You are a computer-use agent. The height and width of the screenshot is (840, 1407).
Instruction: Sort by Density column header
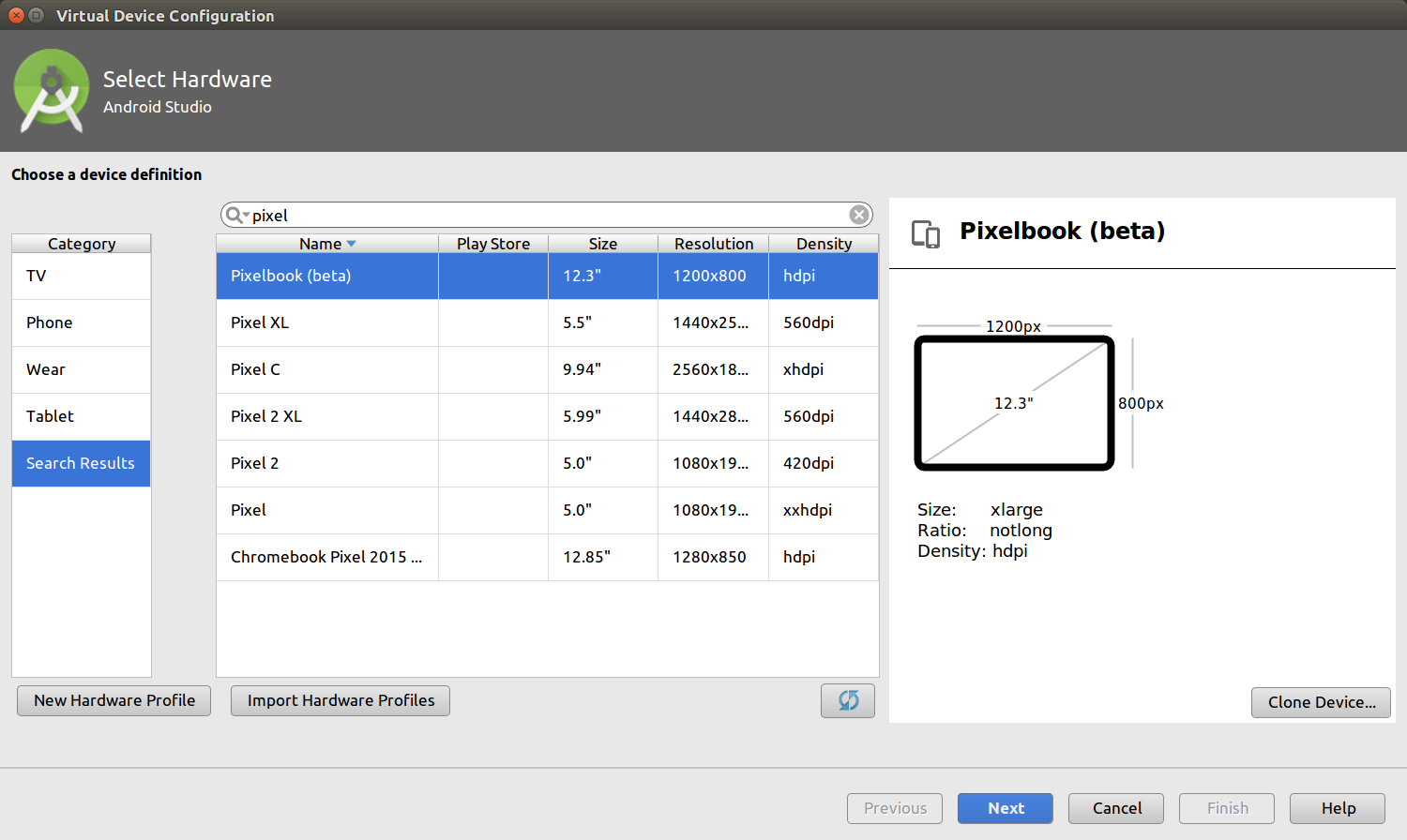click(x=824, y=244)
